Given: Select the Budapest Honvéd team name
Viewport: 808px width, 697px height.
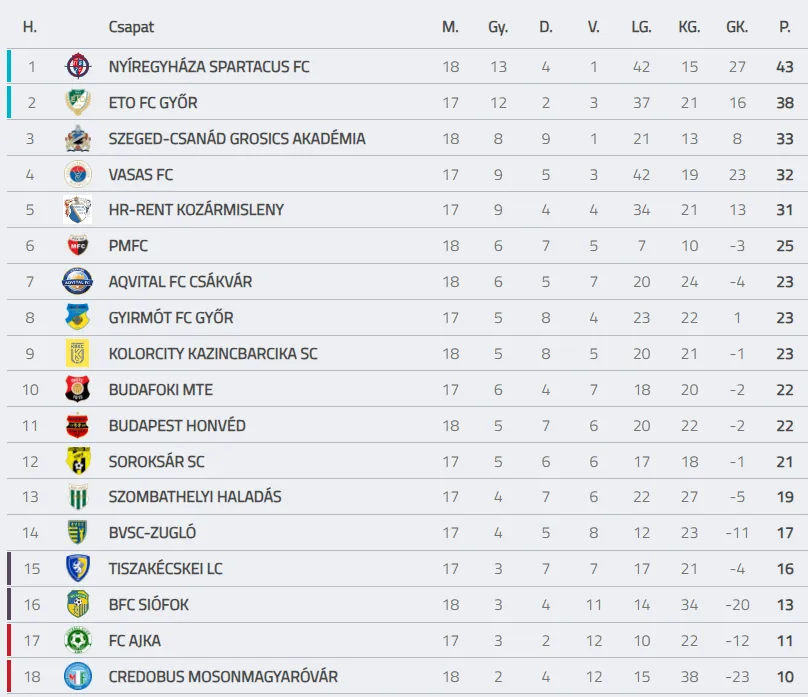Looking at the screenshot, I should (x=177, y=426).
